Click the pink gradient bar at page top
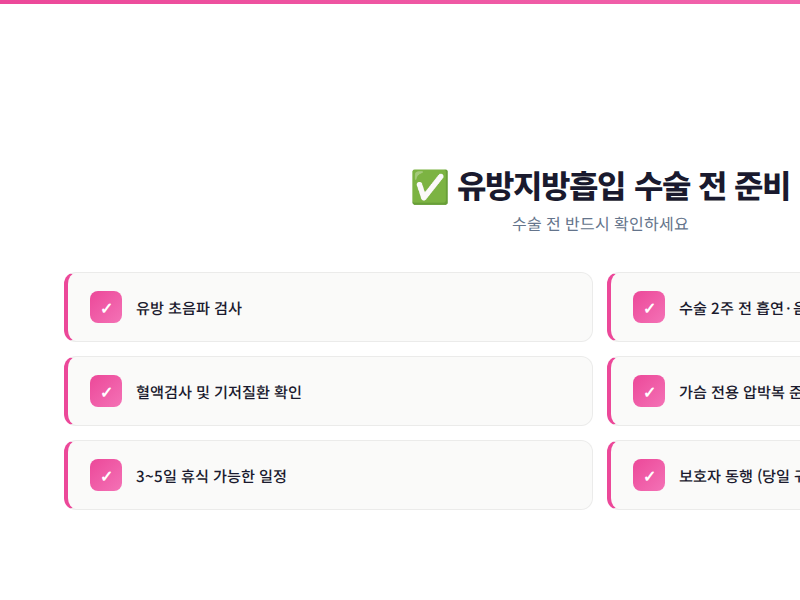This screenshot has height=600, width=800. pos(400,2)
